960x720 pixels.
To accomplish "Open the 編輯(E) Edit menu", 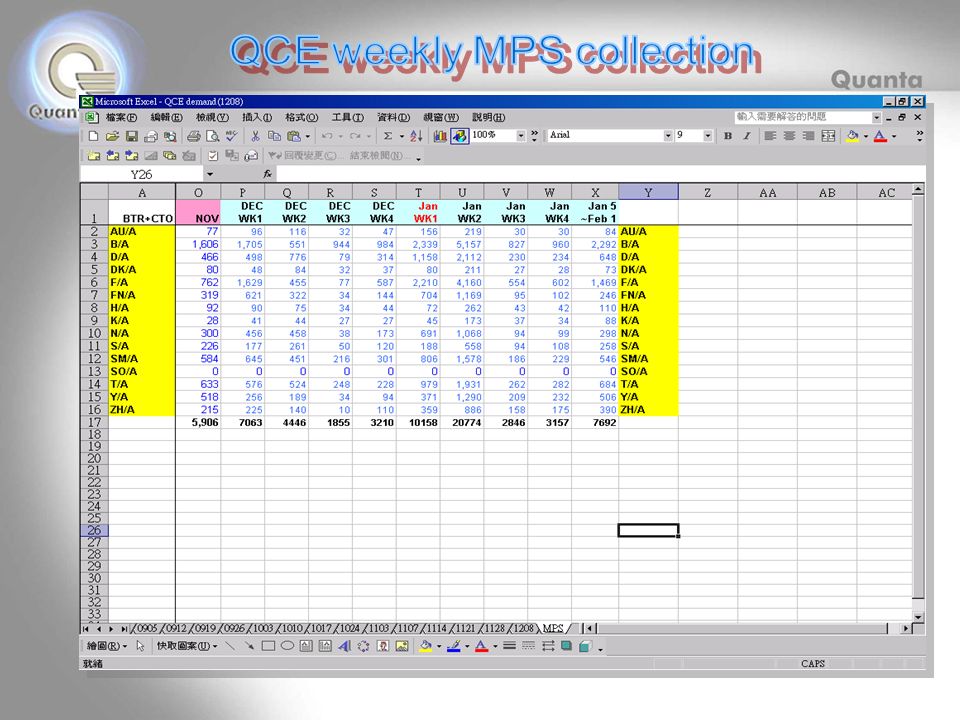I will [167, 118].
